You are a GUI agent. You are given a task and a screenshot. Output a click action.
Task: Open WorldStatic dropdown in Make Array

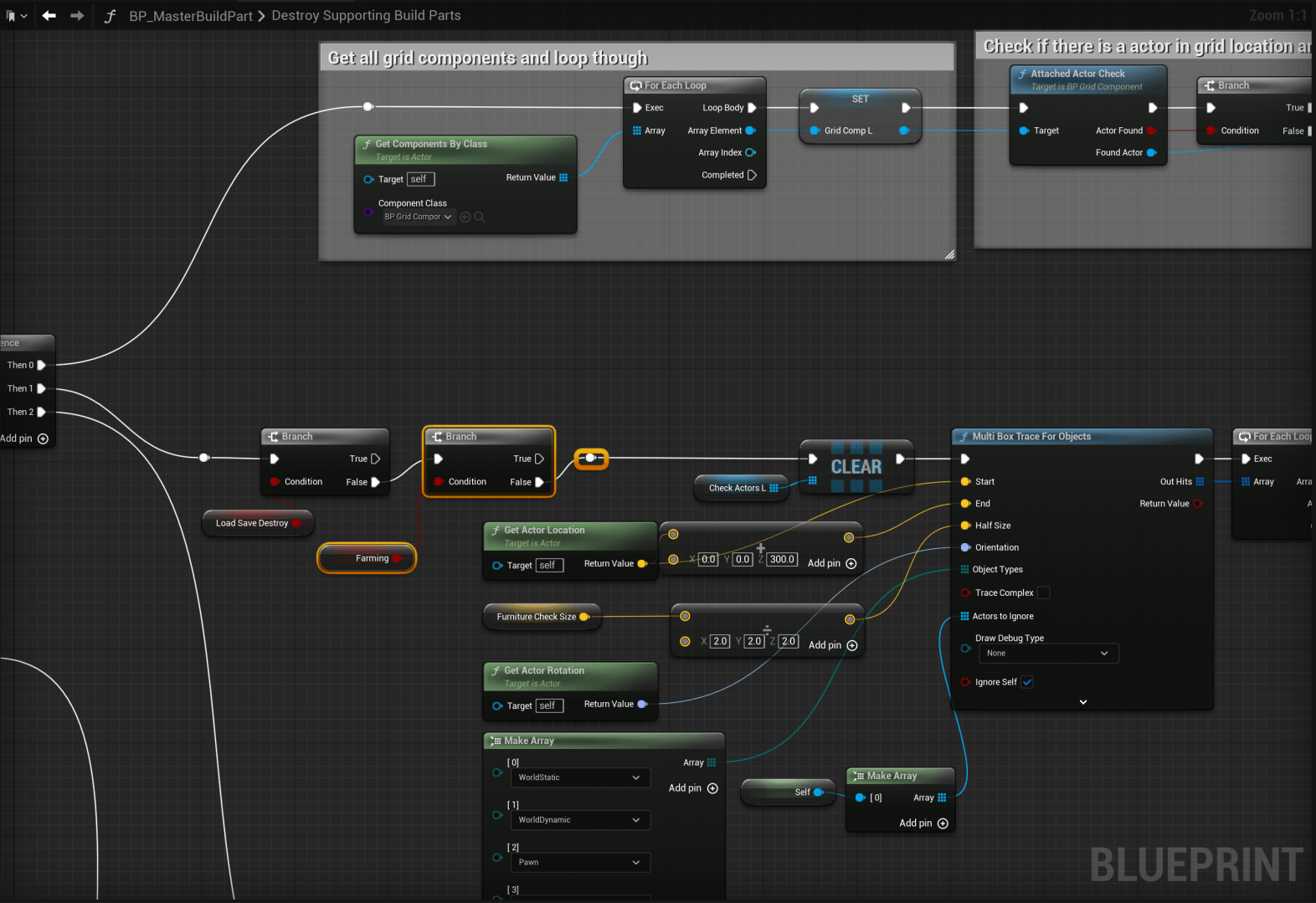tap(580, 777)
